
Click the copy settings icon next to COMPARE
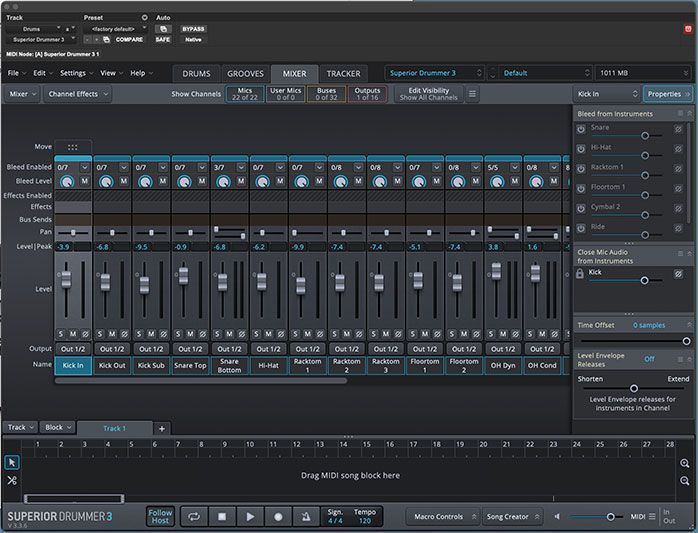pyautogui.click(x=106, y=40)
